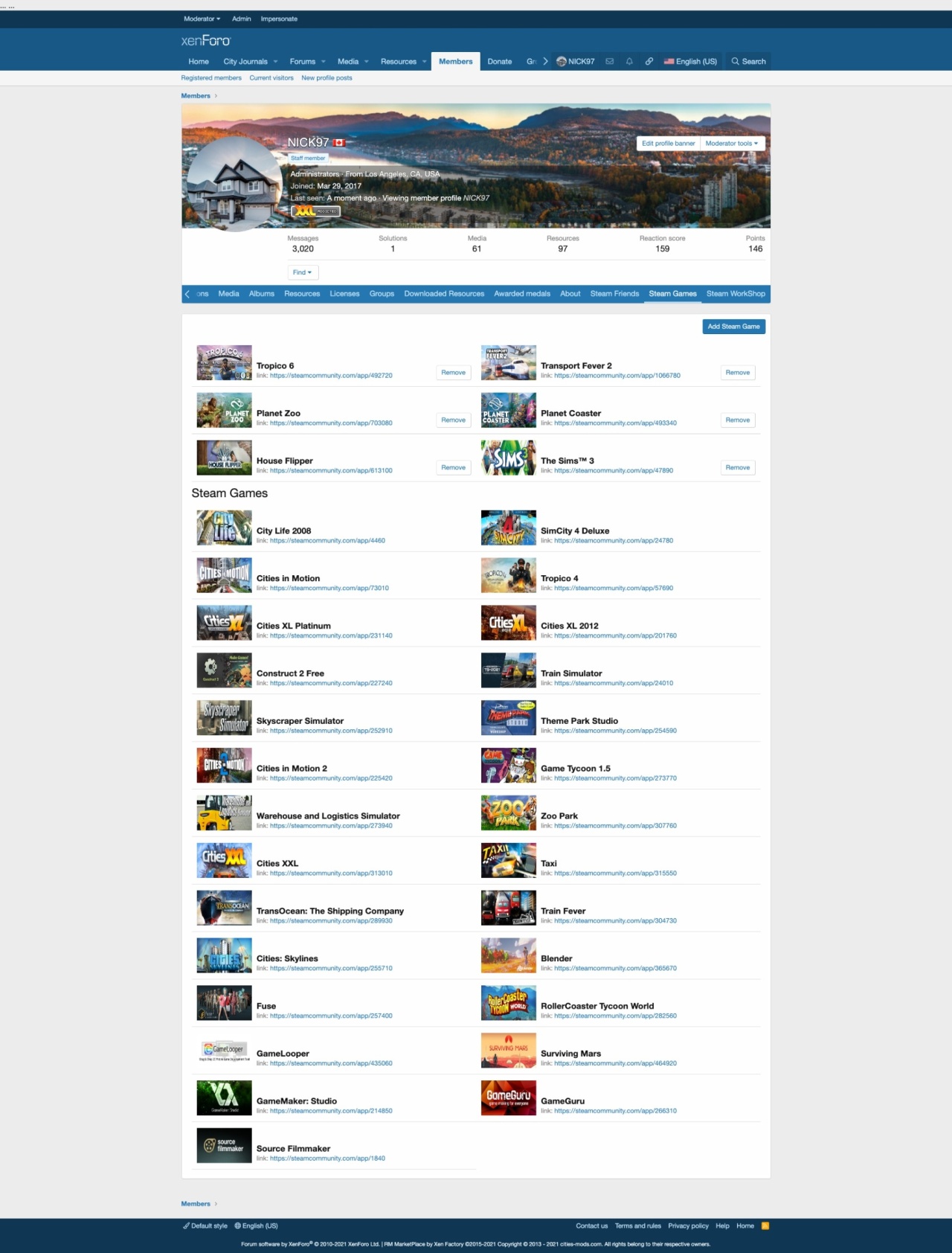Click the search magnifier icon
952x1253 pixels.
pos(736,62)
